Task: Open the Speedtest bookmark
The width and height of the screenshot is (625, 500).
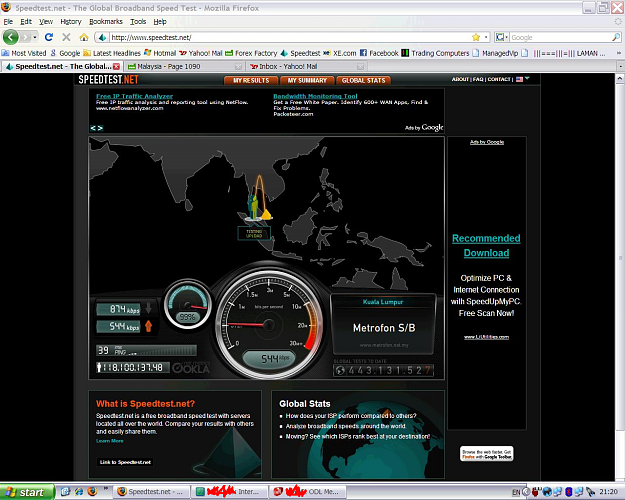Action: (301, 53)
